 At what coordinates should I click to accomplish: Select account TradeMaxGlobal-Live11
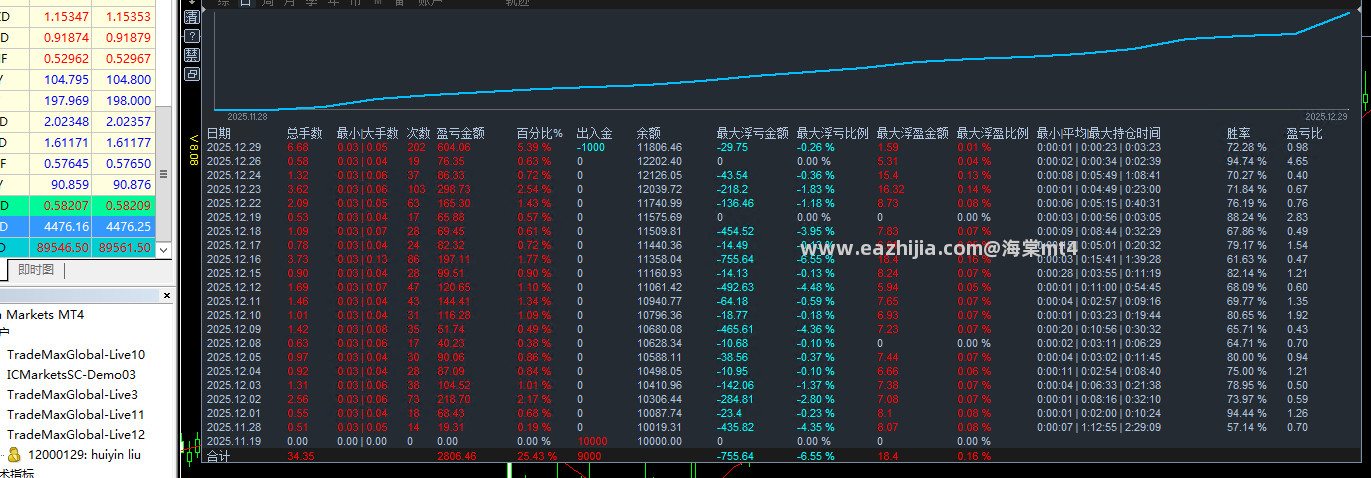76,414
